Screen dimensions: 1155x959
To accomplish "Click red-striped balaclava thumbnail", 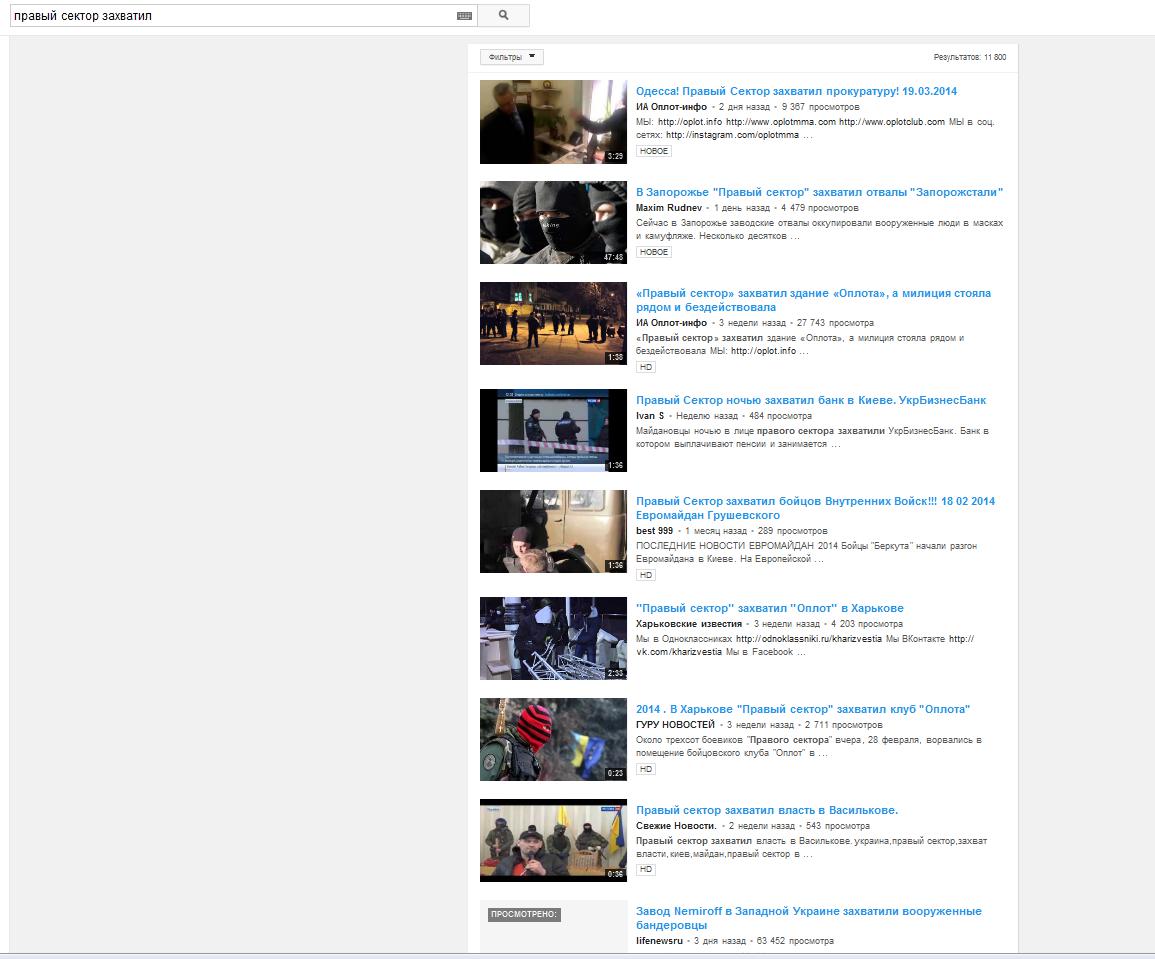I will [x=553, y=739].
